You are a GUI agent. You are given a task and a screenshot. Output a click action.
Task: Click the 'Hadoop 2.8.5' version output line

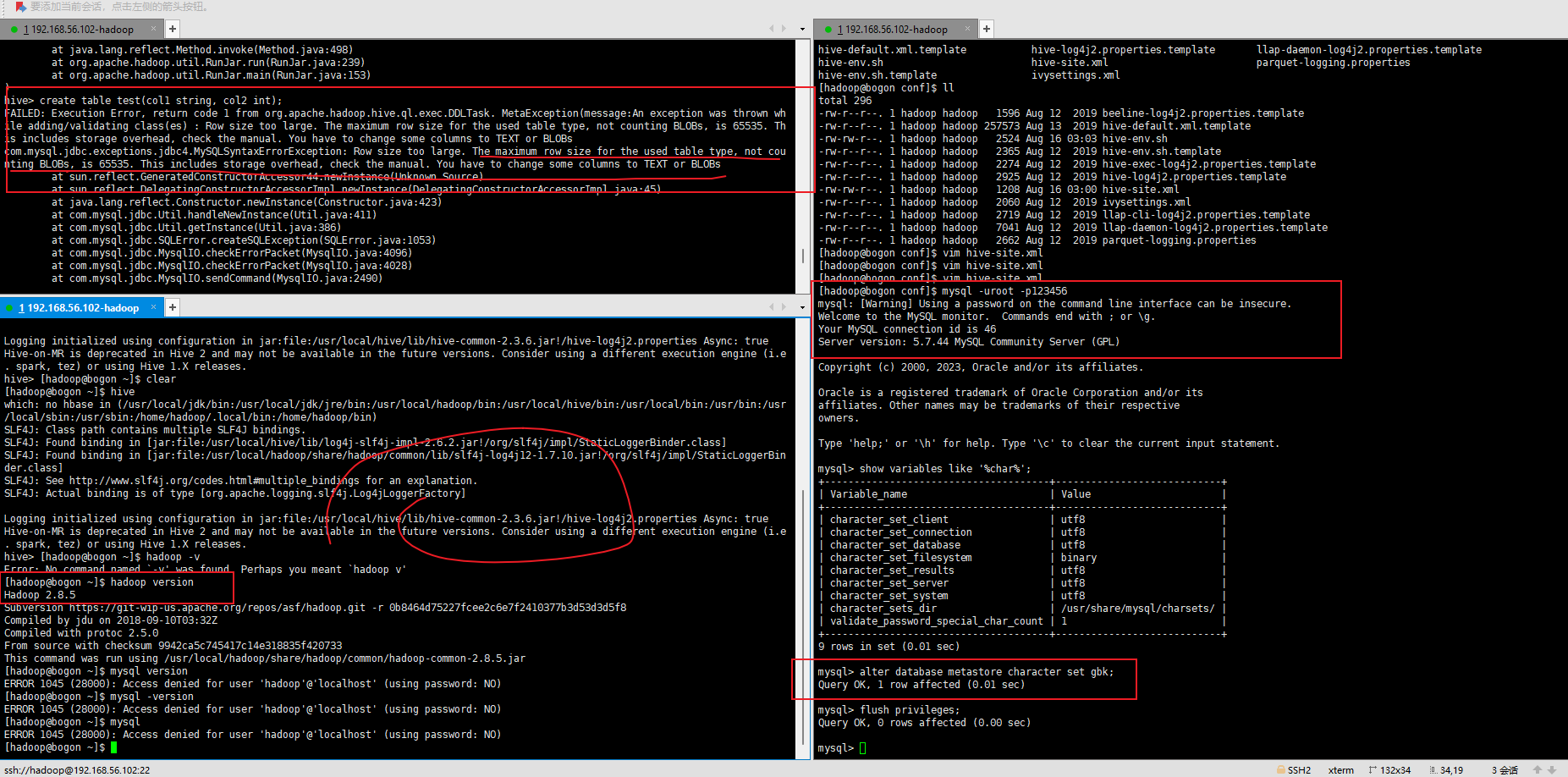tap(40, 595)
